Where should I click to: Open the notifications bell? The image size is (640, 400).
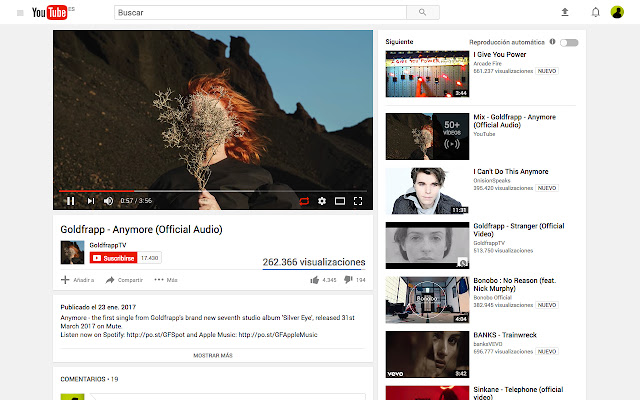(596, 12)
